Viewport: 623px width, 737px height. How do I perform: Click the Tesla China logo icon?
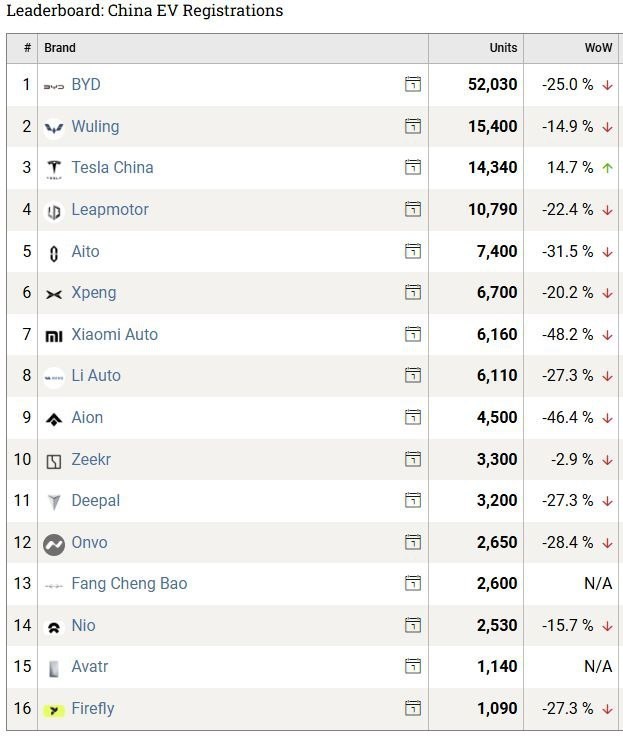54,169
